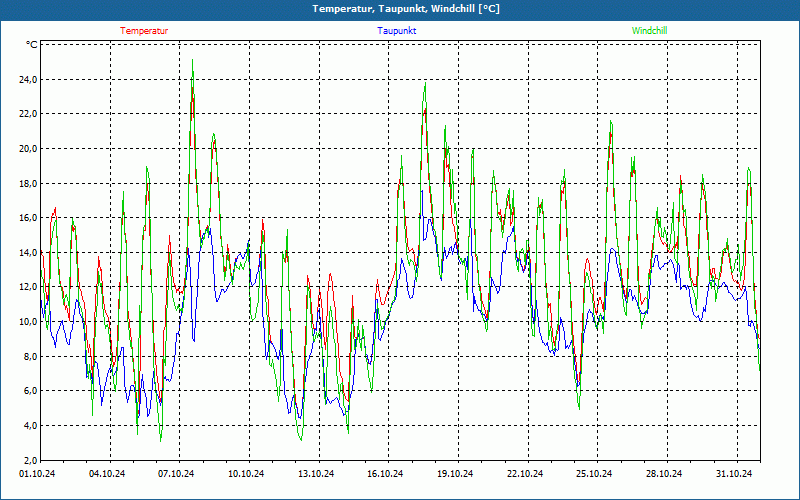Click the blue Taupunkt legend label
This screenshot has height=500, width=800.
tap(396, 31)
